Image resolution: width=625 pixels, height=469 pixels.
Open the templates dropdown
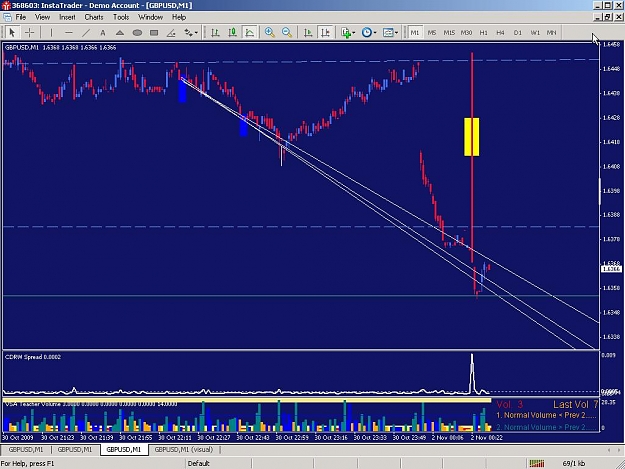(x=390, y=33)
